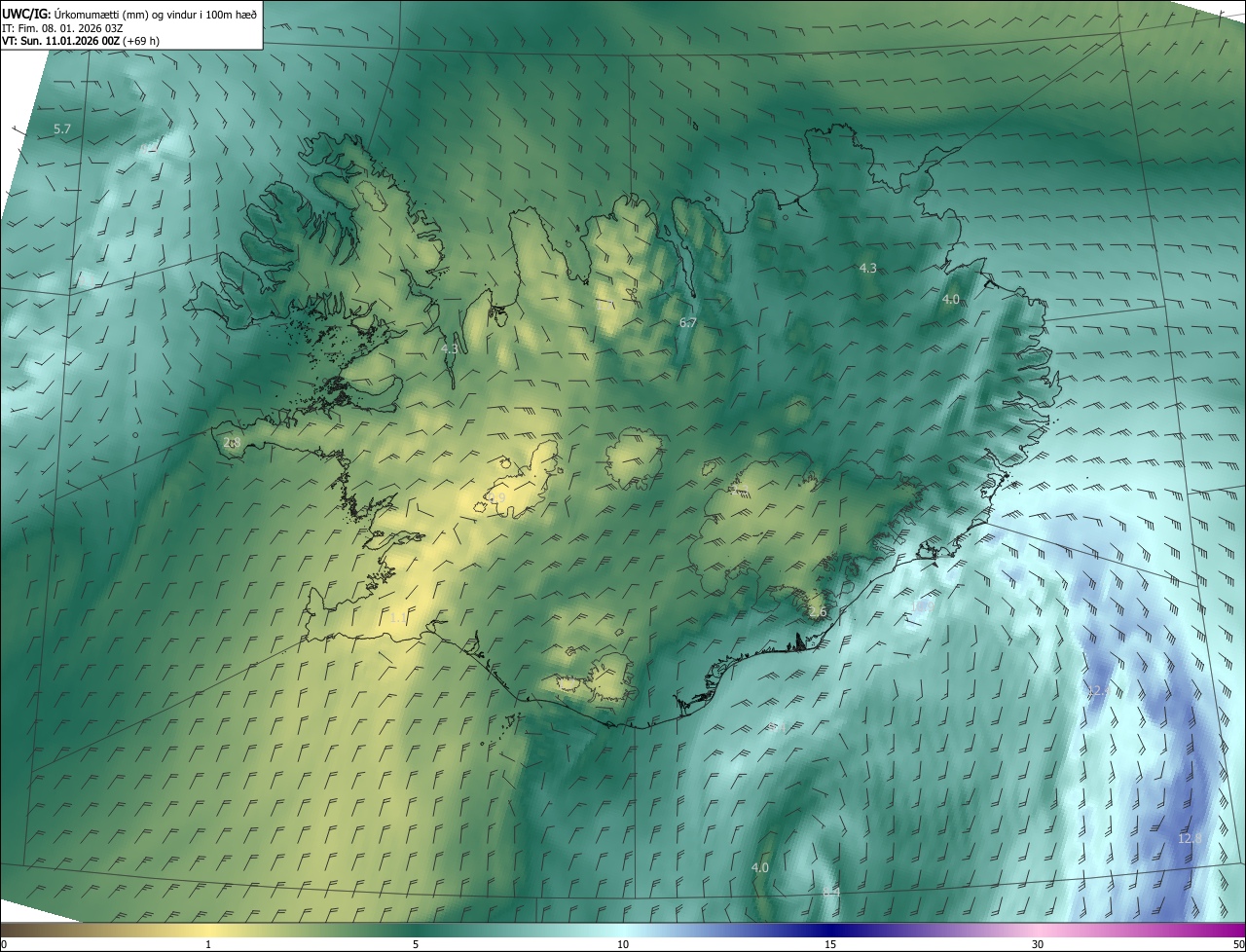1246x952 pixels.
Task: Click the 50 label on the color scale
Action: pos(1237,944)
